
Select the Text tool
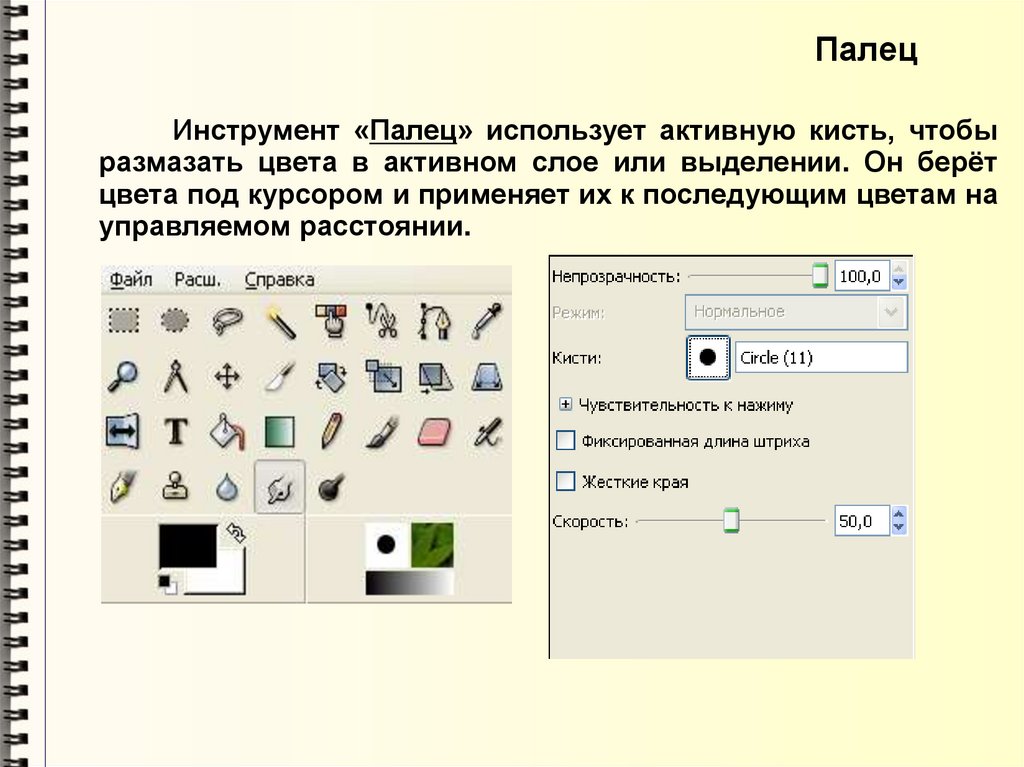tap(175, 432)
